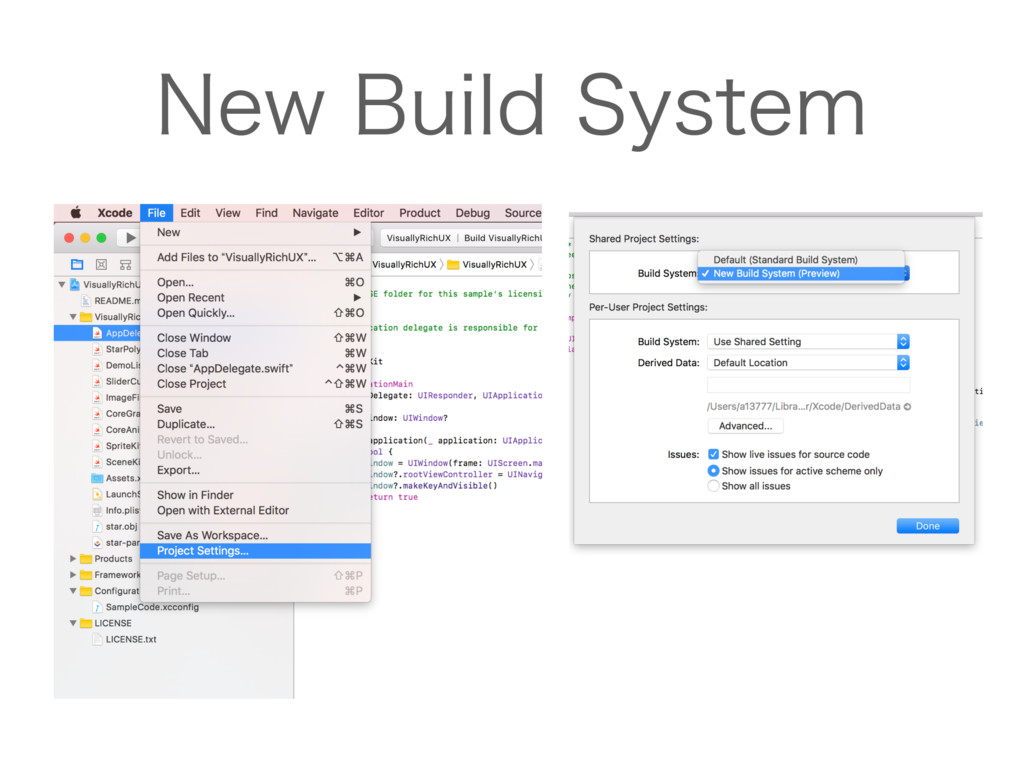Viewport: 1024px width, 768px height.
Task: Open the Debug menu
Action: pyautogui.click(x=472, y=213)
